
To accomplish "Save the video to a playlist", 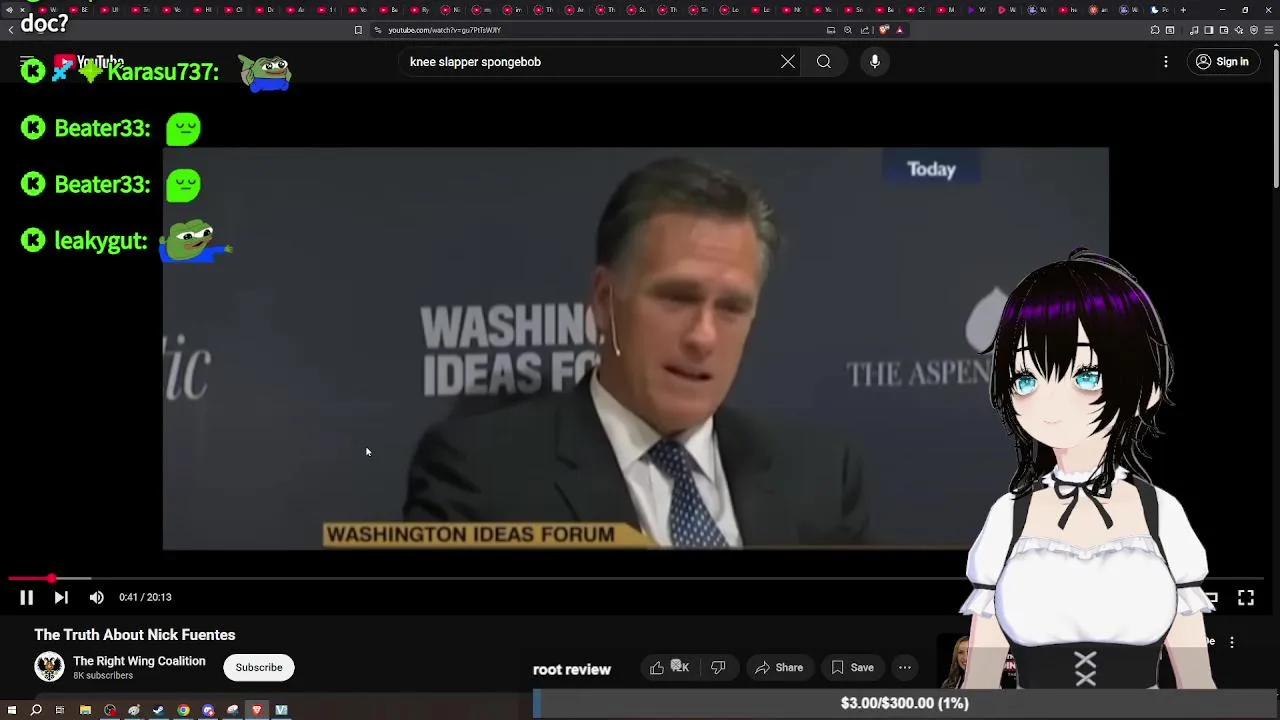I will (x=852, y=668).
